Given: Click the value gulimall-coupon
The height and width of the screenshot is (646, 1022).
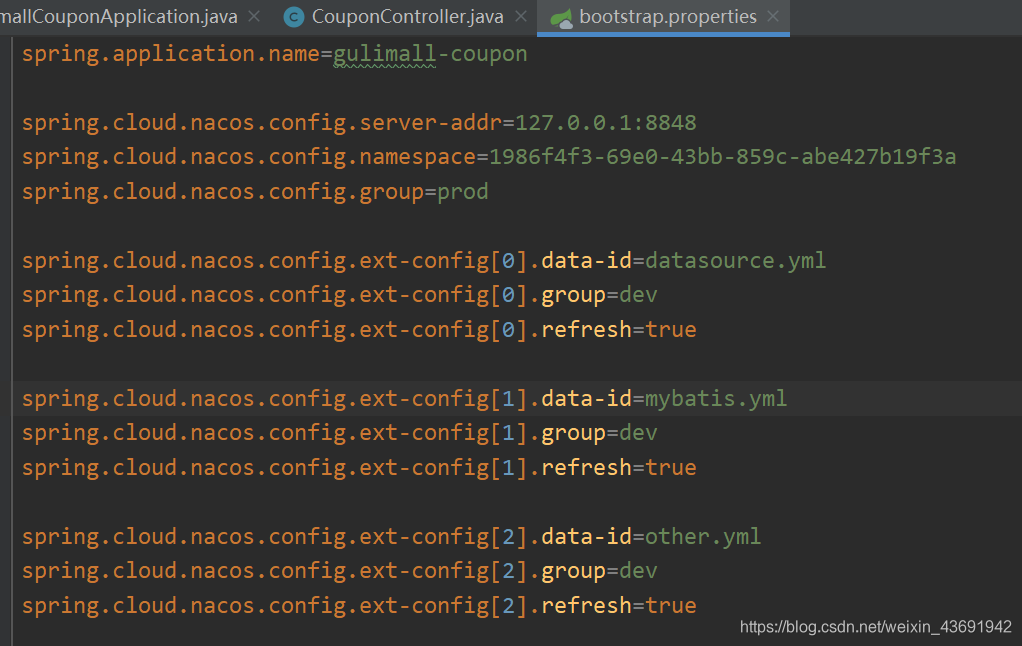Looking at the screenshot, I should click(430, 53).
